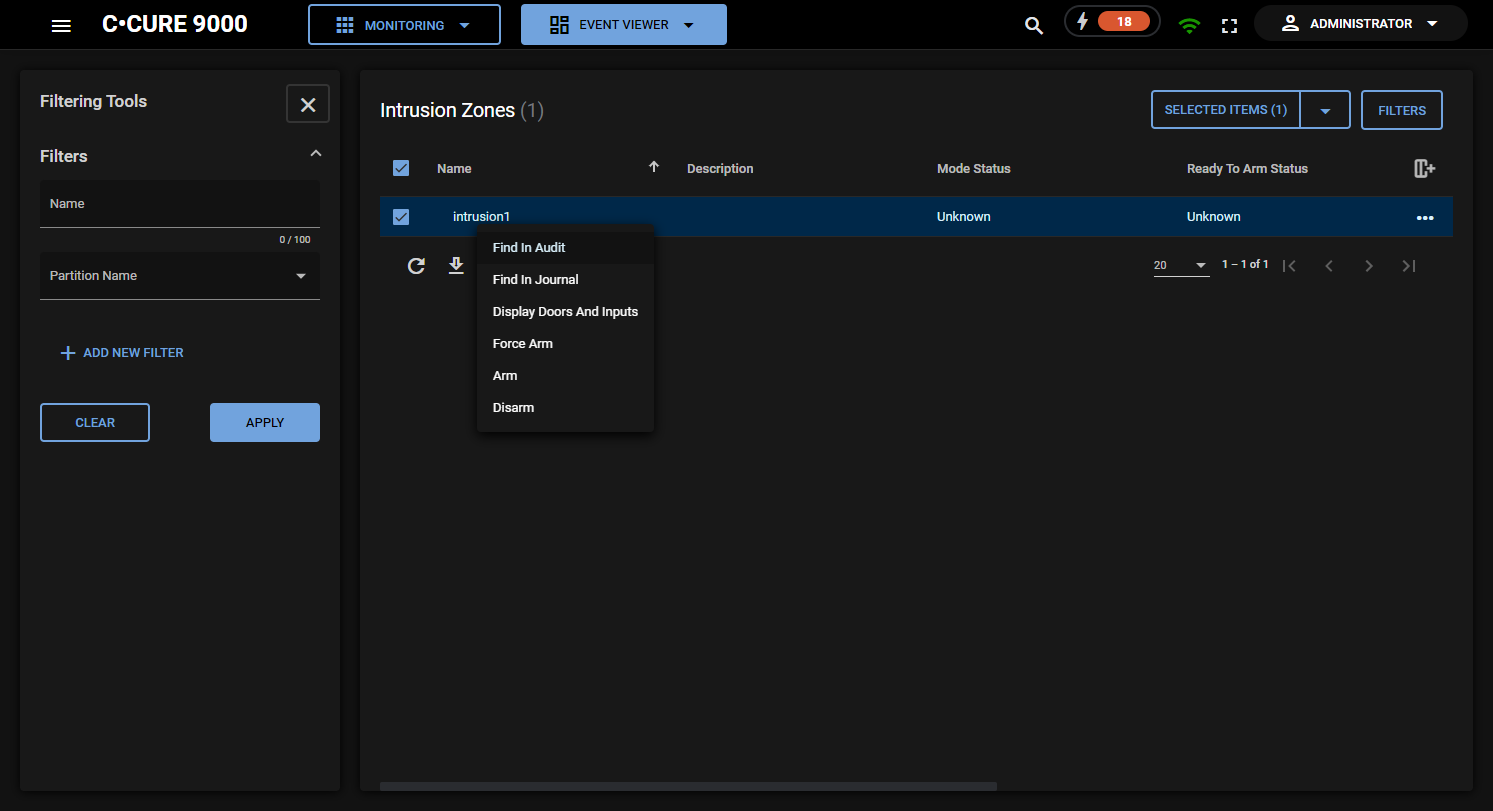Open the rows-per-page dropdown showing 20
This screenshot has width=1493, height=811.
click(x=1181, y=266)
